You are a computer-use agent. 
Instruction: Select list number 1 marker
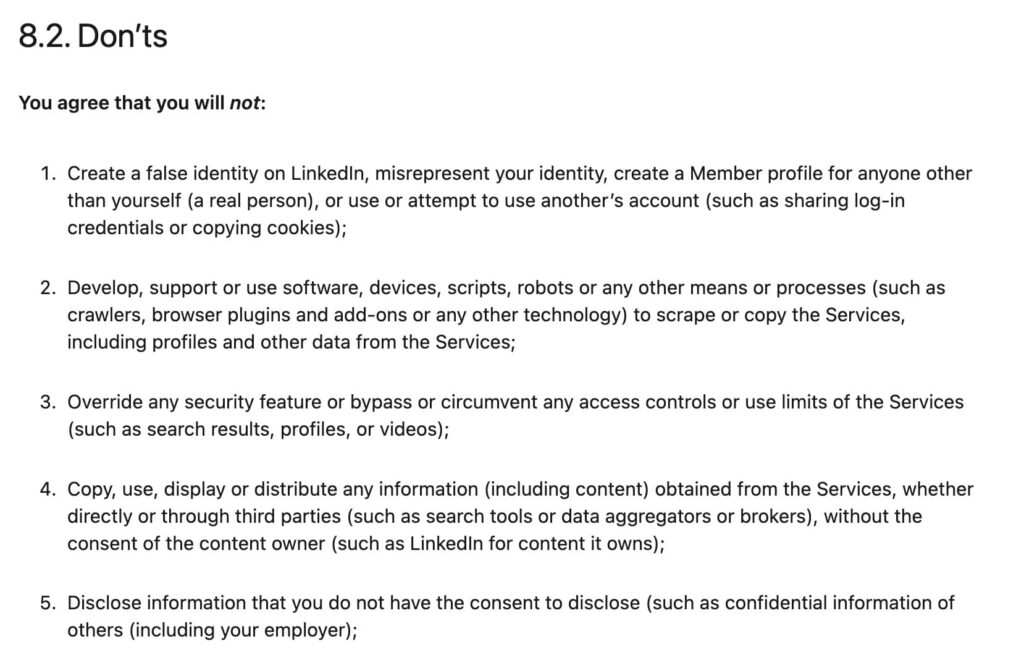[x=48, y=174]
